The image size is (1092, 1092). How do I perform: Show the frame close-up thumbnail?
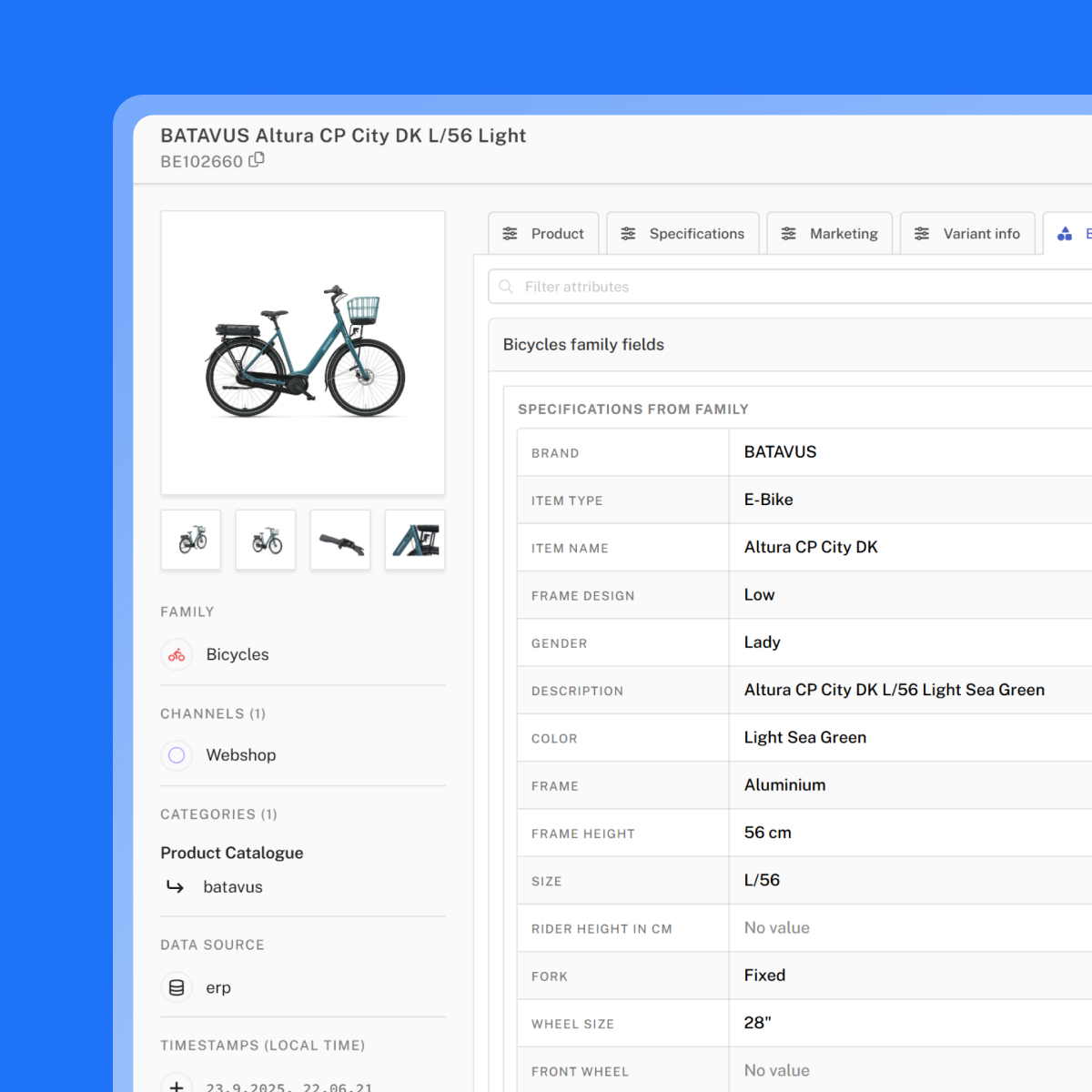tap(415, 541)
